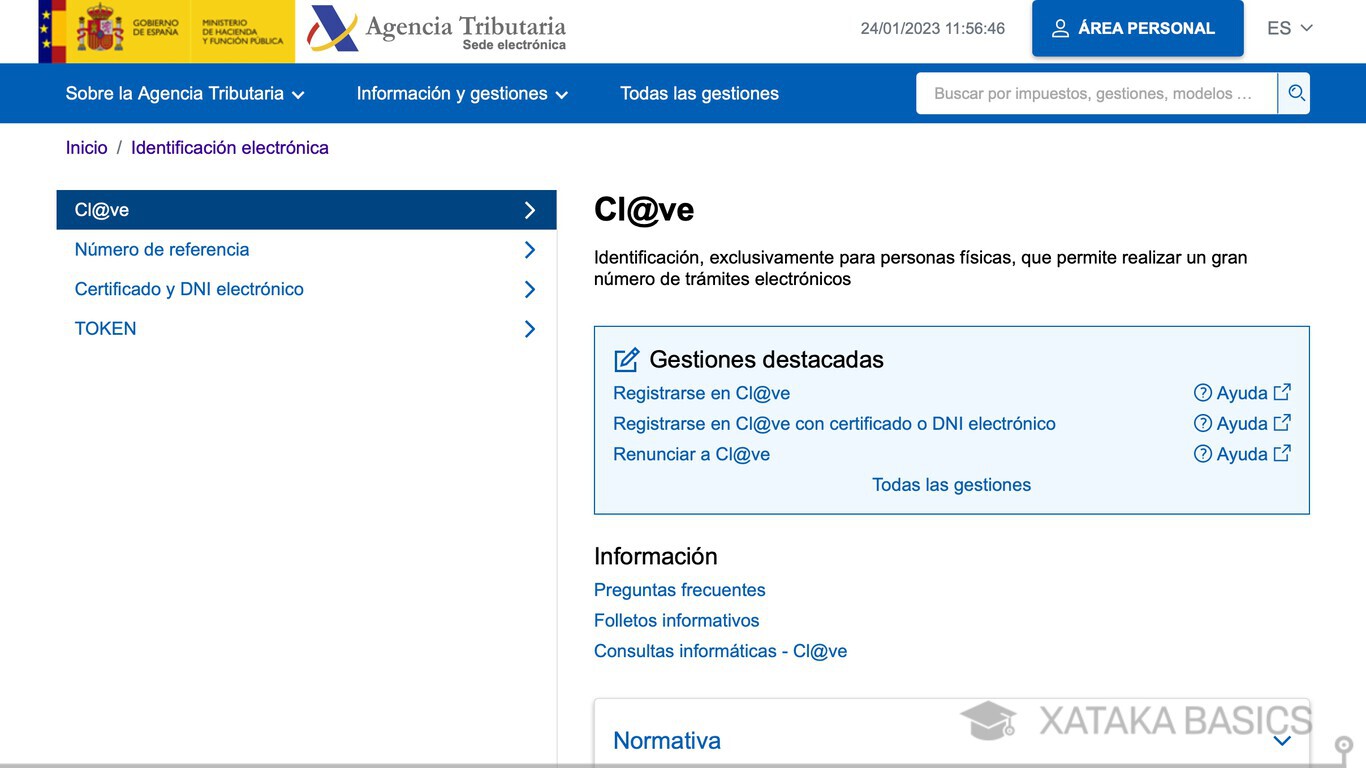
Task: Click Renunciar a Cl@ve
Action: (691, 454)
